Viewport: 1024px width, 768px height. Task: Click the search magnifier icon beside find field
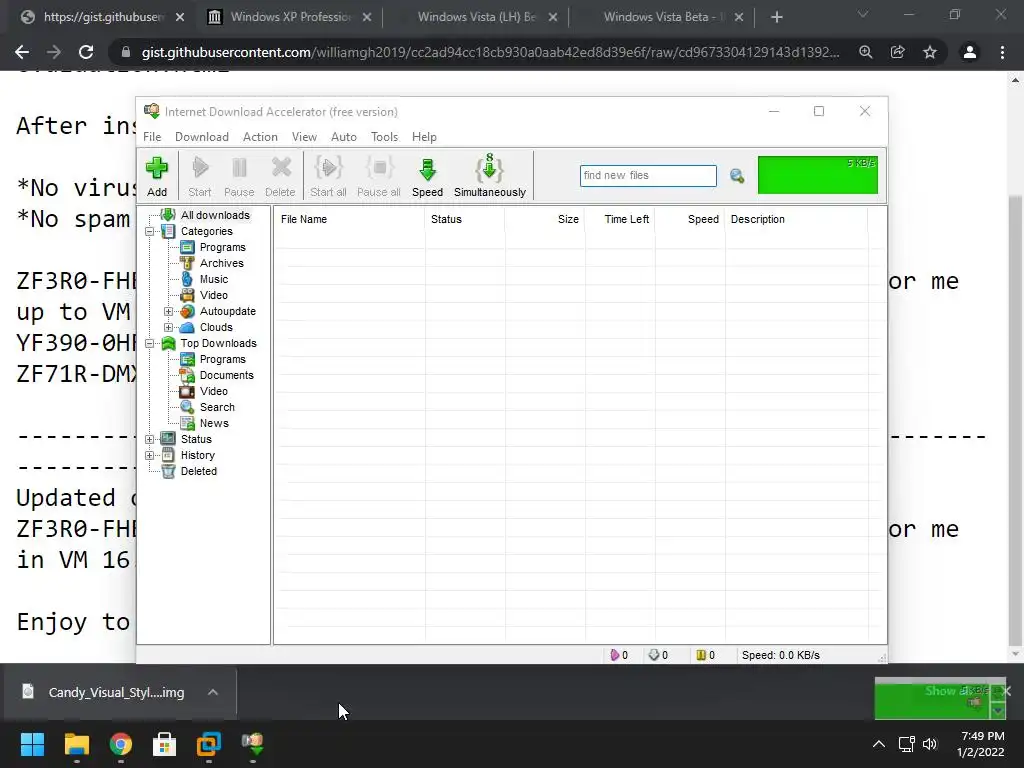[x=737, y=176]
